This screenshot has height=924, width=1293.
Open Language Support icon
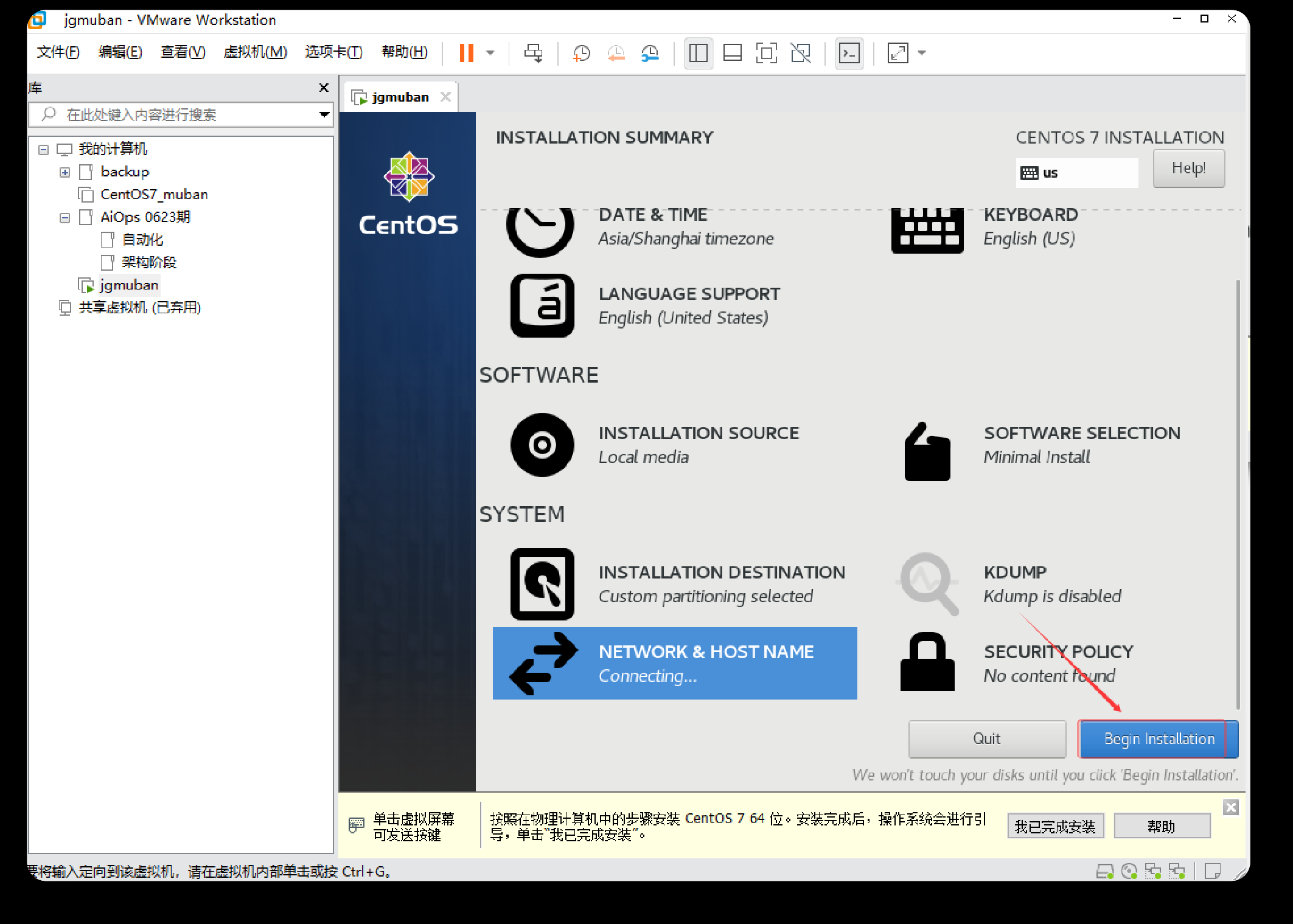(x=542, y=305)
